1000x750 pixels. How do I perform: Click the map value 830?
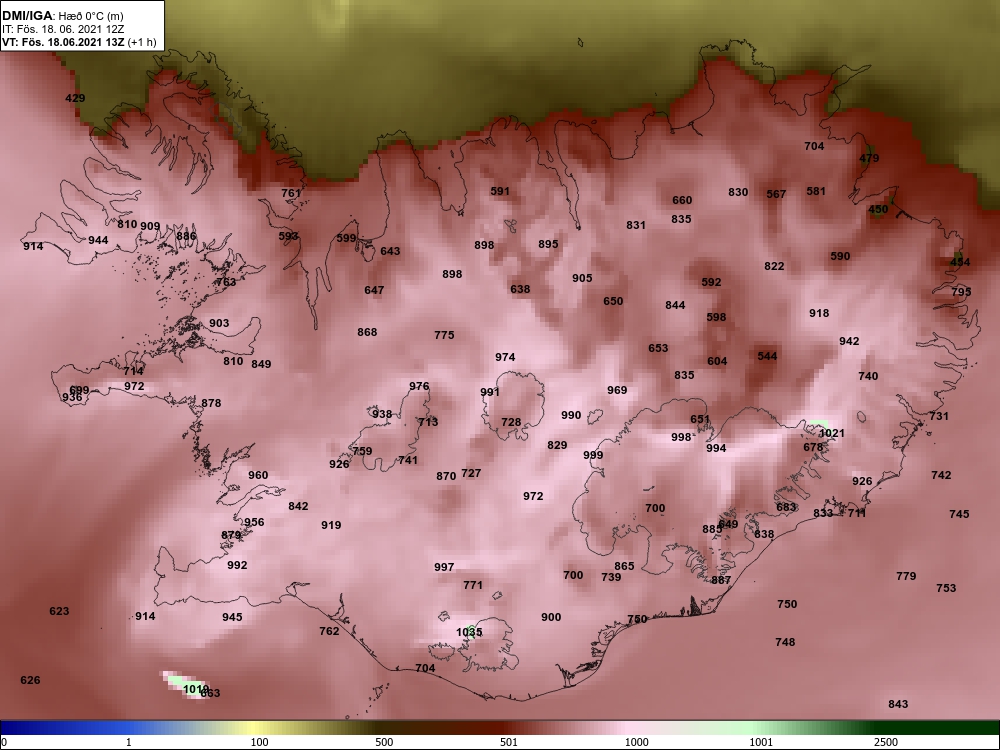click(738, 192)
